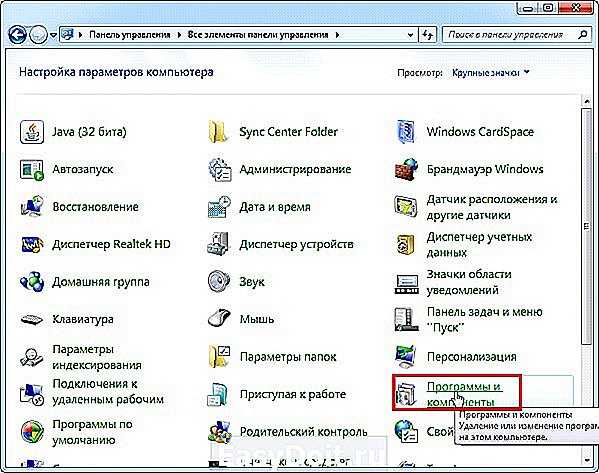Open the address bar history dropdown arrow
599x473 pixels.
click(411, 35)
